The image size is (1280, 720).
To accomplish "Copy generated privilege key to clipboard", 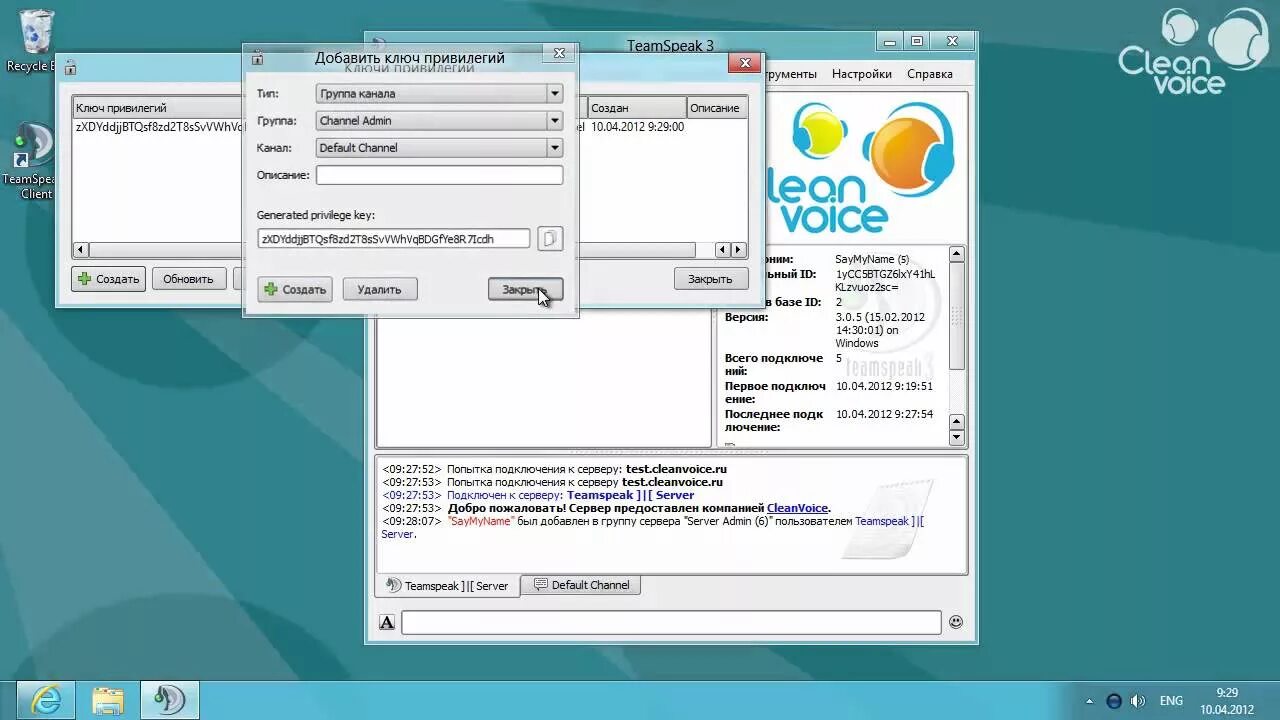I will 550,238.
